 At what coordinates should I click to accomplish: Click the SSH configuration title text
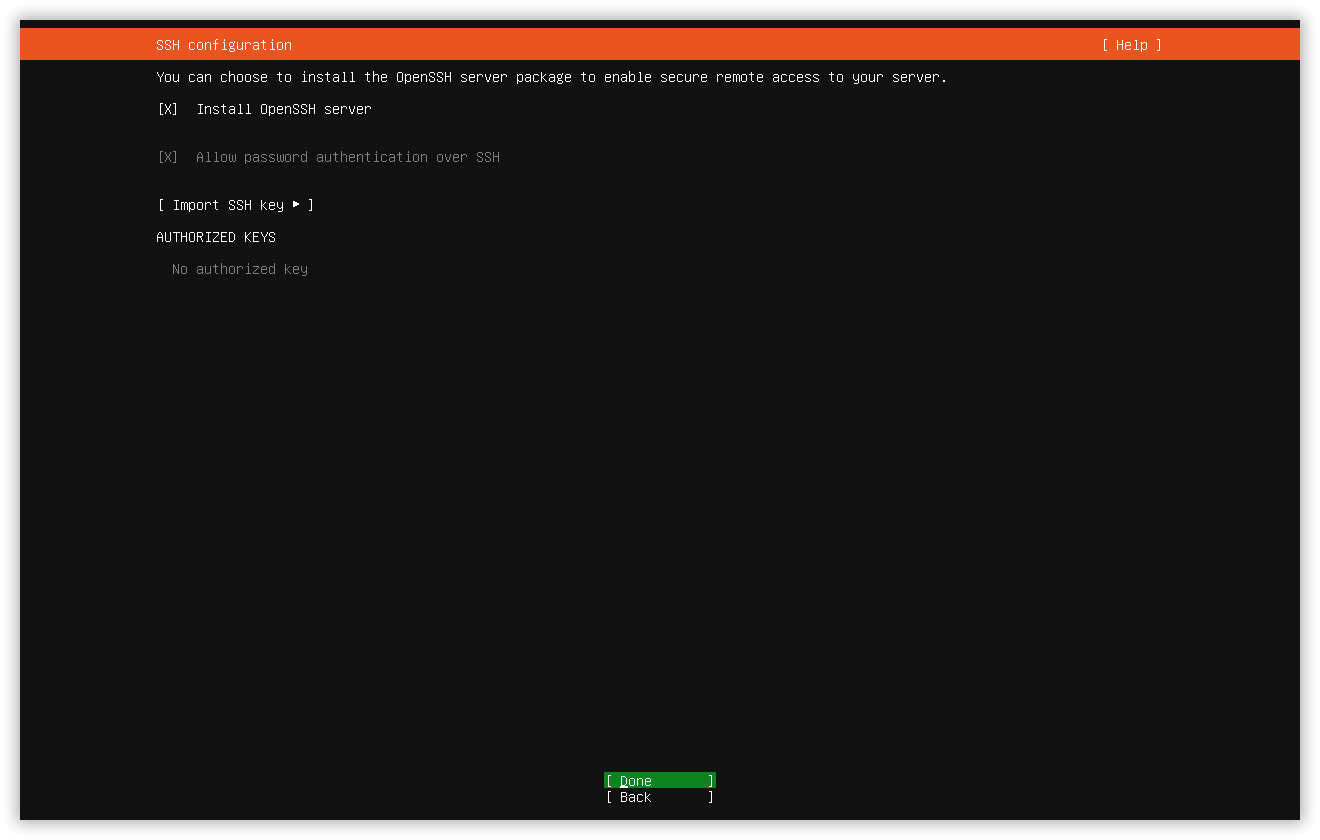(x=224, y=45)
